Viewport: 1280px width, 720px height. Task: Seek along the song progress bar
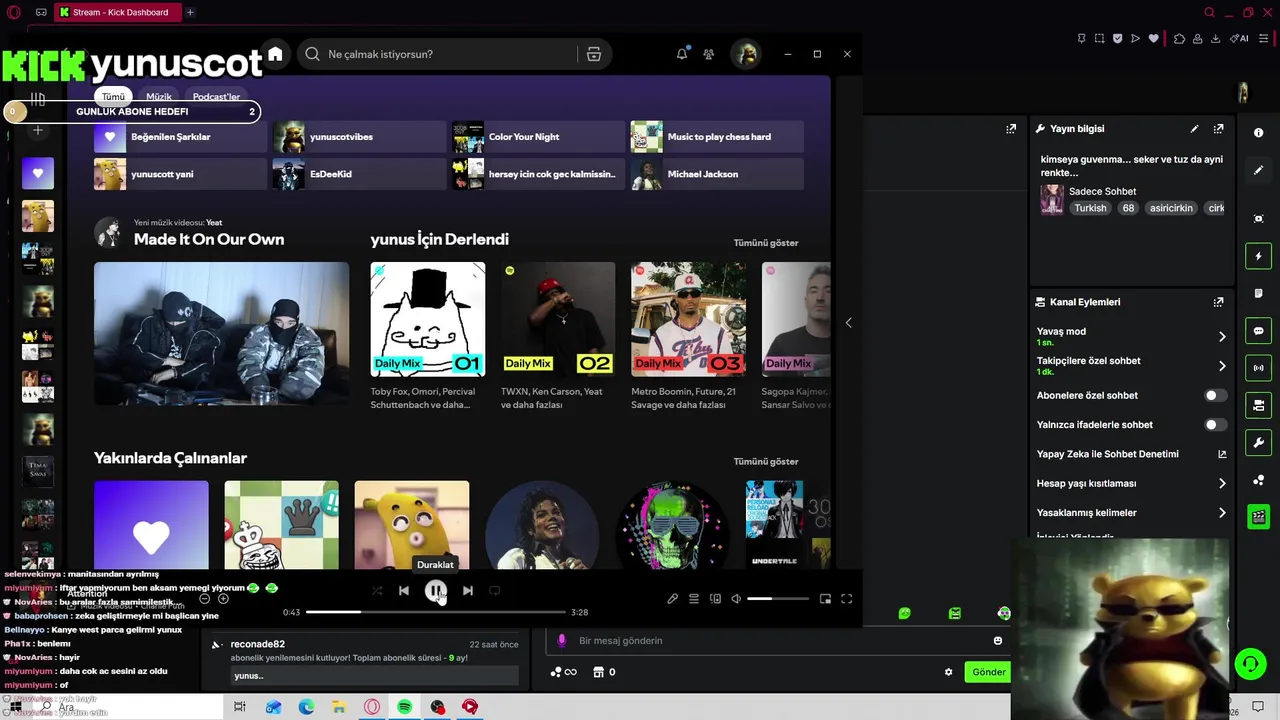435,612
